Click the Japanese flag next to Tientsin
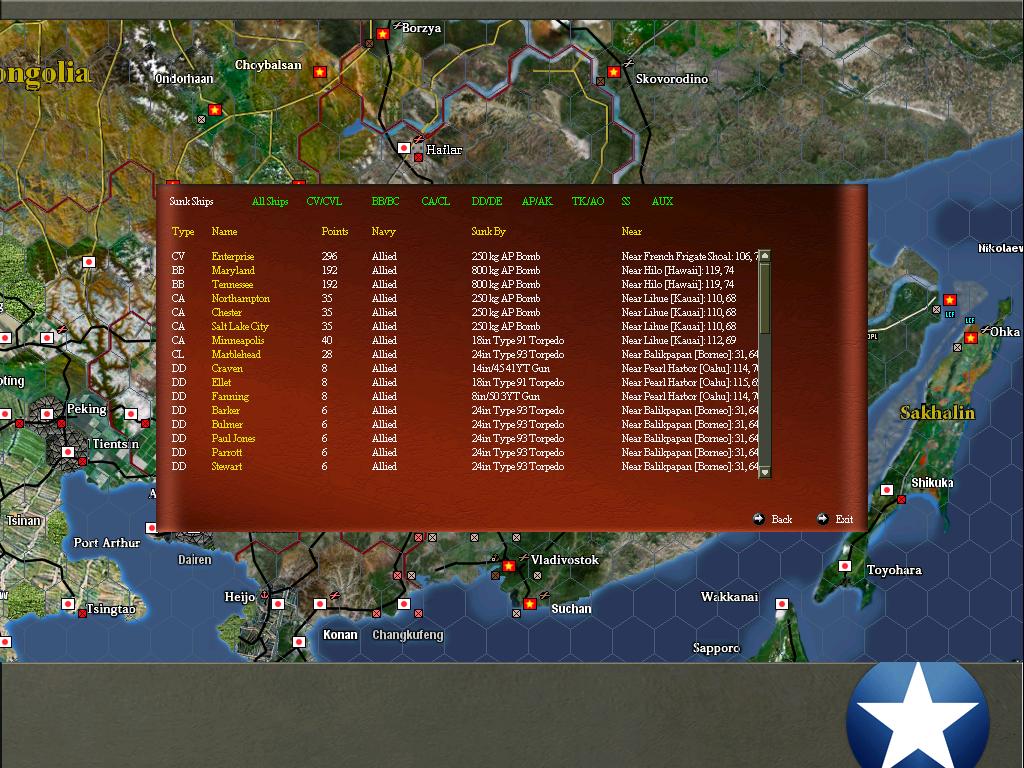The image size is (1024, 768). pyautogui.click(x=68, y=452)
